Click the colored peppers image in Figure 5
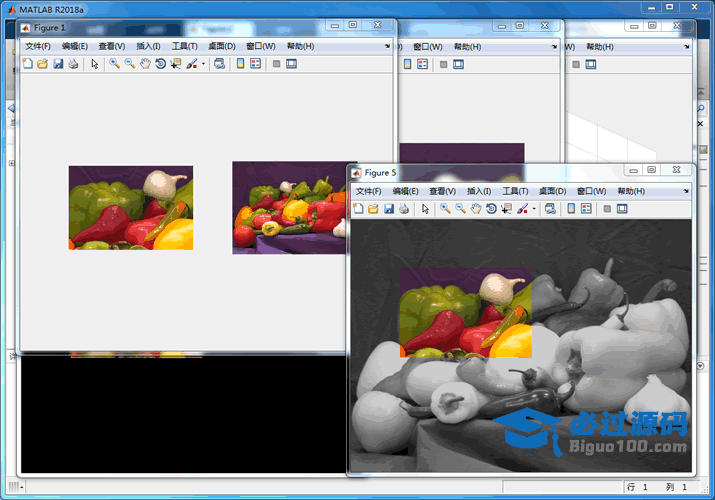715x500 pixels. (465, 312)
